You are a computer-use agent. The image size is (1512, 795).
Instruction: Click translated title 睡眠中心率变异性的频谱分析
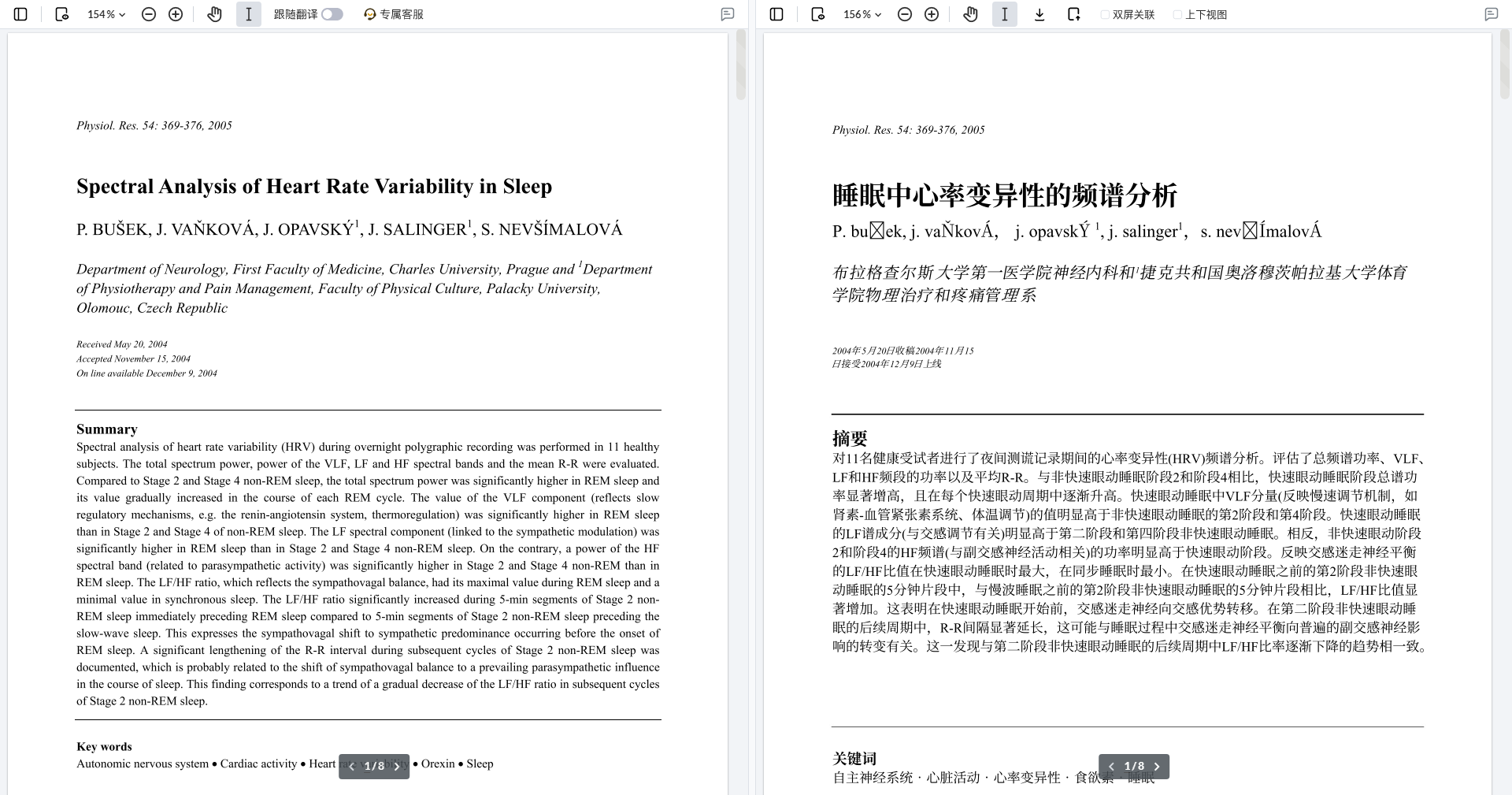pos(1004,195)
